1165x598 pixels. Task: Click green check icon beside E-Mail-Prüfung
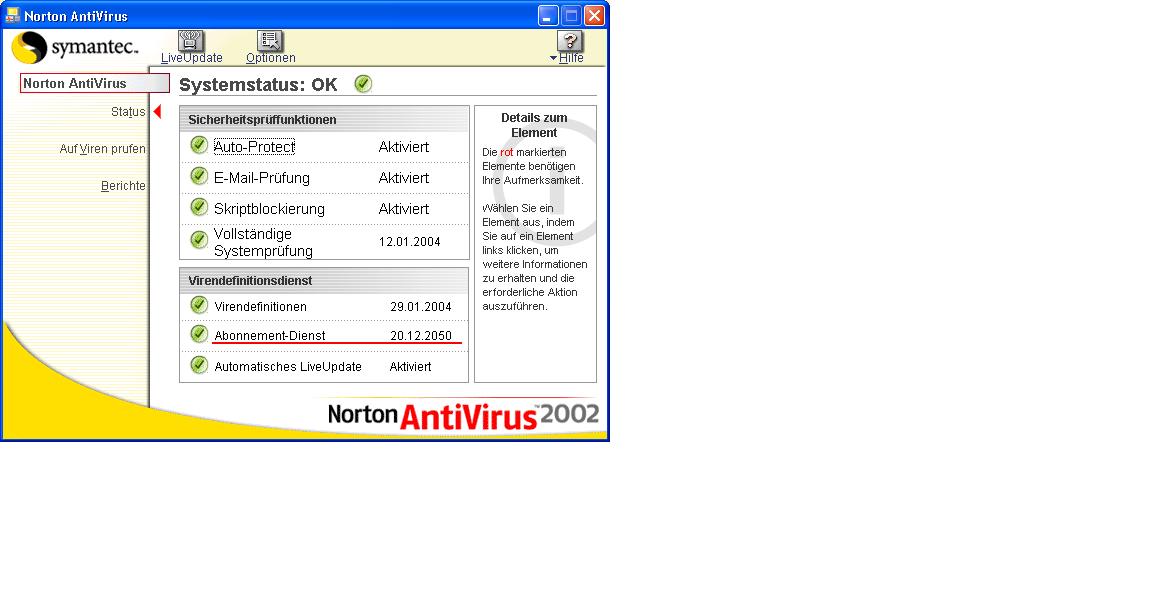(x=199, y=176)
